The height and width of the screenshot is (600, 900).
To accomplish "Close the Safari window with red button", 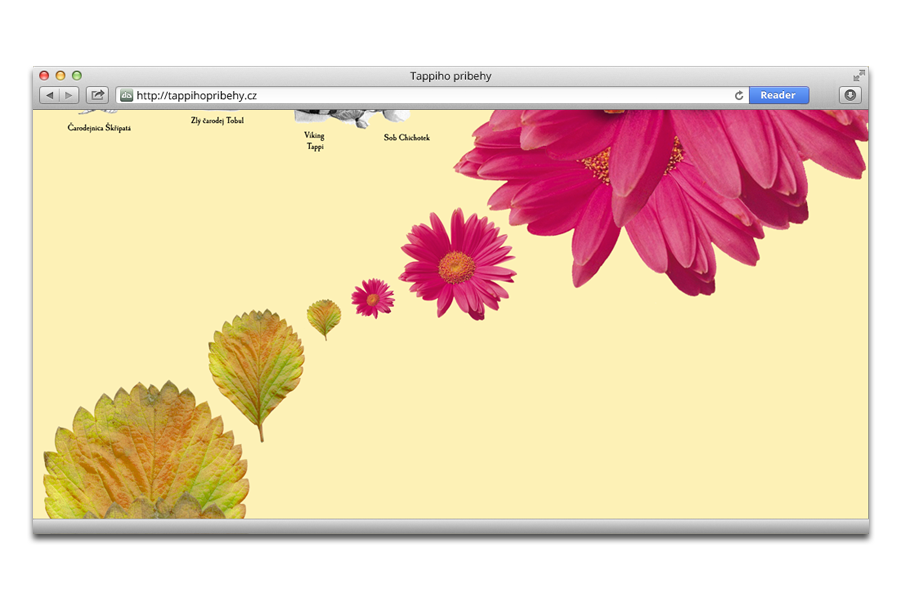I will (x=44, y=76).
